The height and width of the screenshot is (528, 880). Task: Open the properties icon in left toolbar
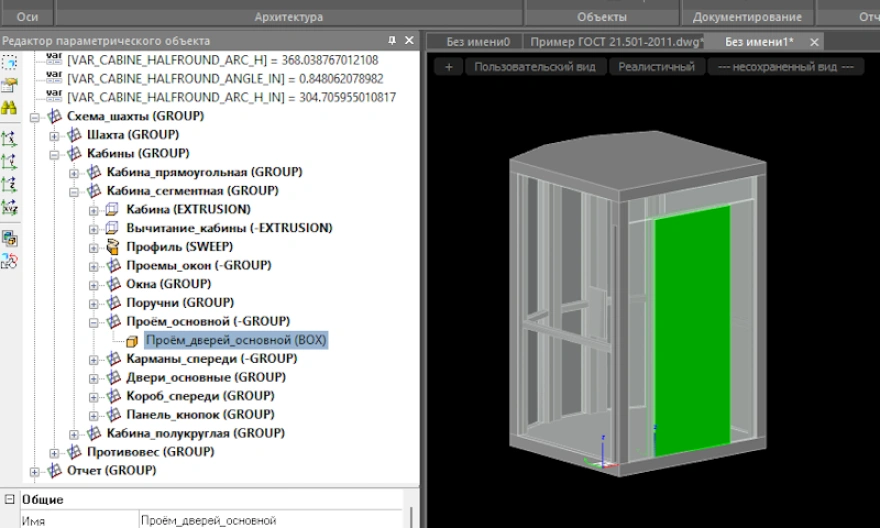10,84
